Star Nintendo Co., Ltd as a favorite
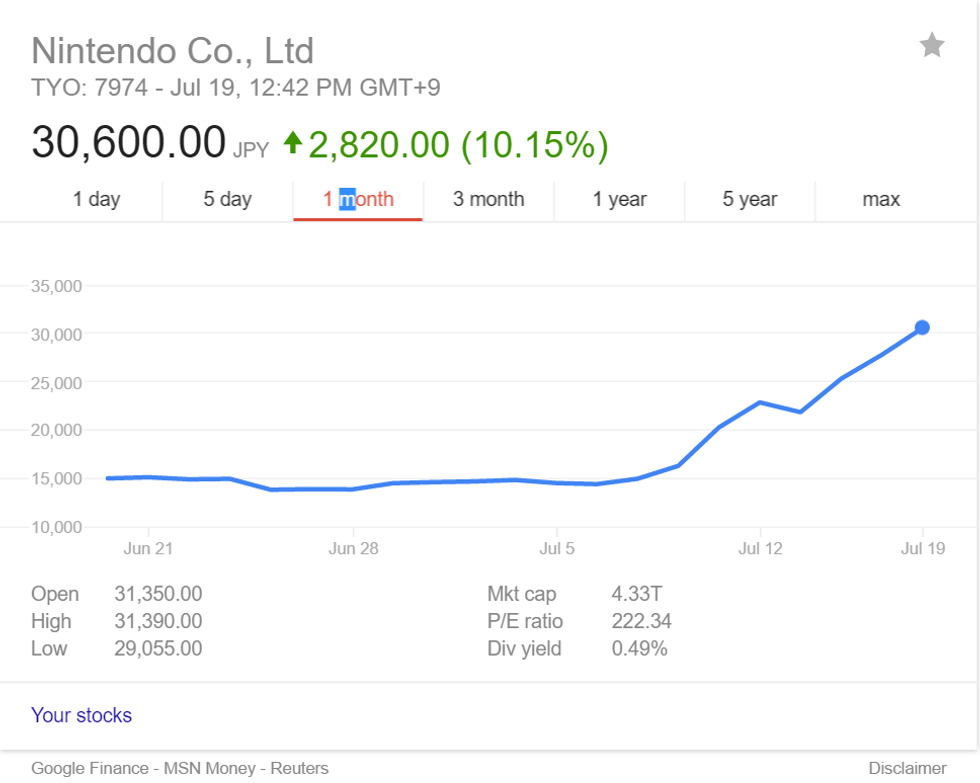 pyautogui.click(x=932, y=45)
